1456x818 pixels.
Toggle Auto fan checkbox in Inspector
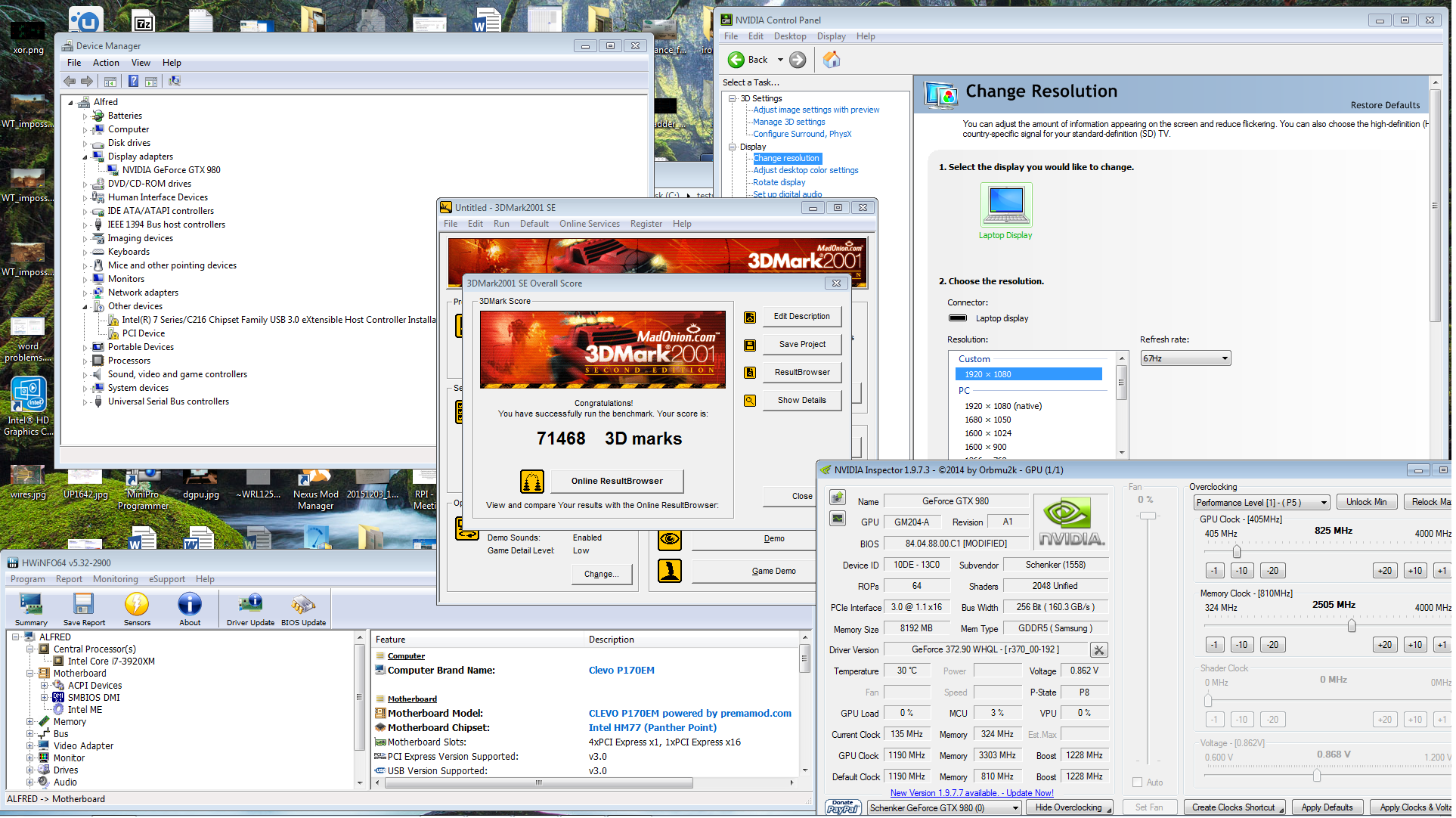coord(1138,783)
